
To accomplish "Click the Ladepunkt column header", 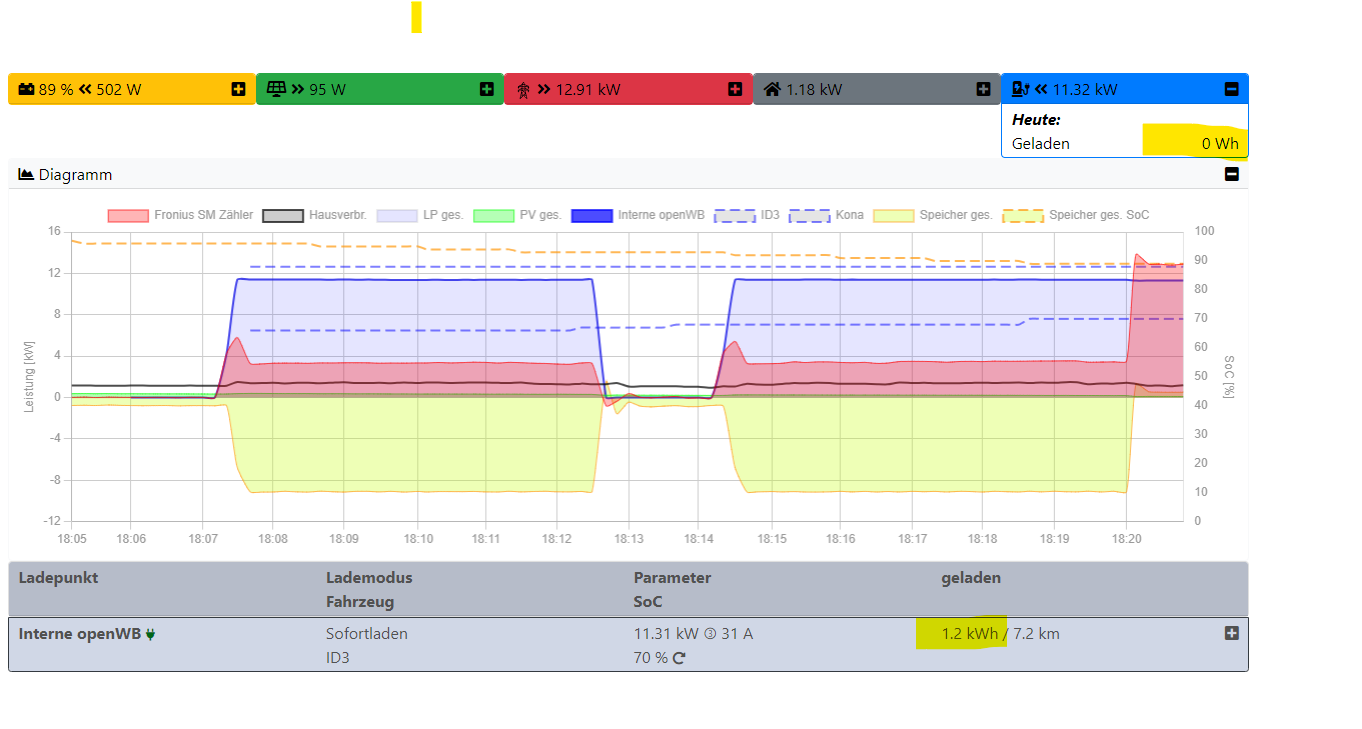I will (x=58, y=577).
